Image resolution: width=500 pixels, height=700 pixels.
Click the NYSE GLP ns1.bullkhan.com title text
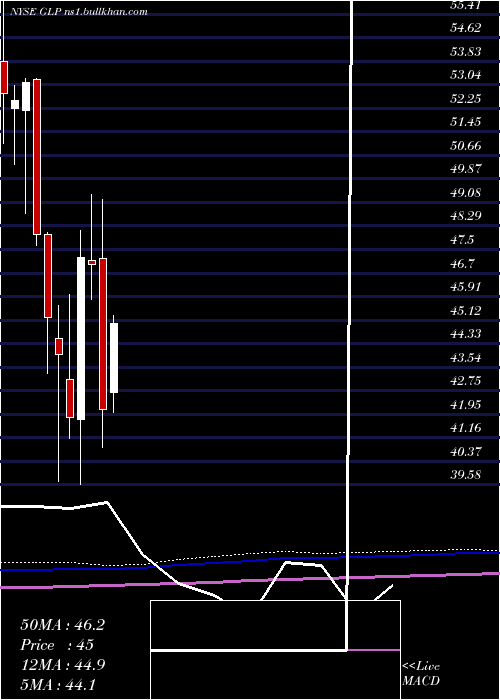point(79,12)
